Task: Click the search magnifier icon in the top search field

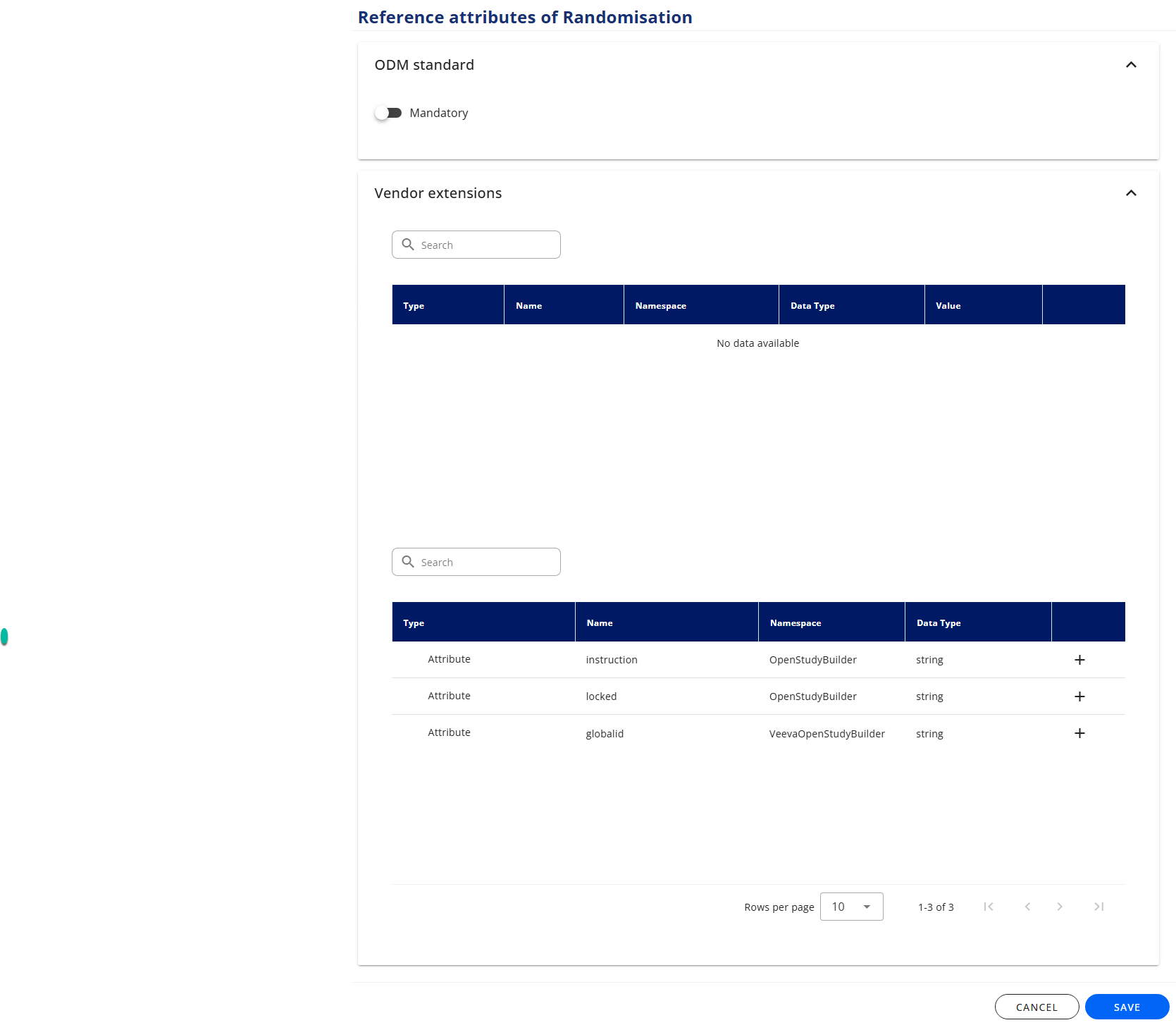Action: pyautogui.click(x=408, y=245)
